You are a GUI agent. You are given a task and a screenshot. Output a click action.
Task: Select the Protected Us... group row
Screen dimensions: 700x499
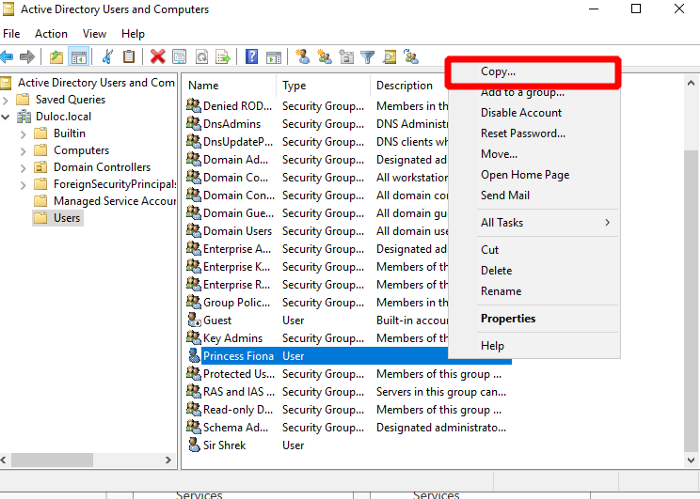click(x=348, y=374)
